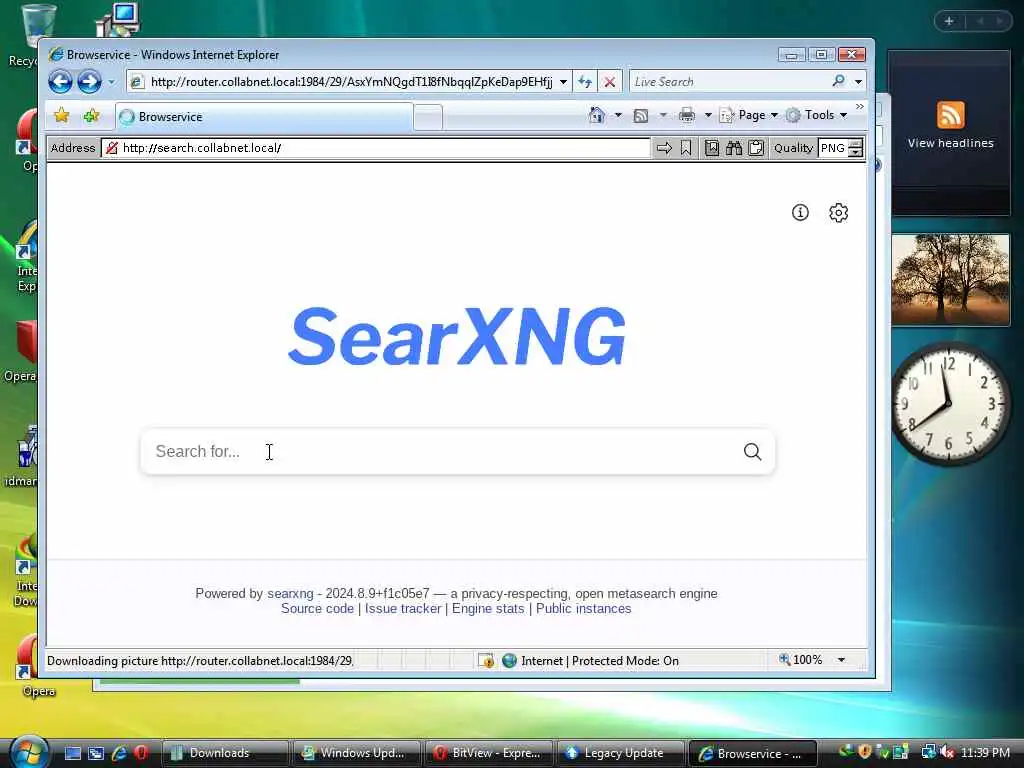Click the Browservice clipboard icon
Screen dimensions: 1024x768
point(756,148)
